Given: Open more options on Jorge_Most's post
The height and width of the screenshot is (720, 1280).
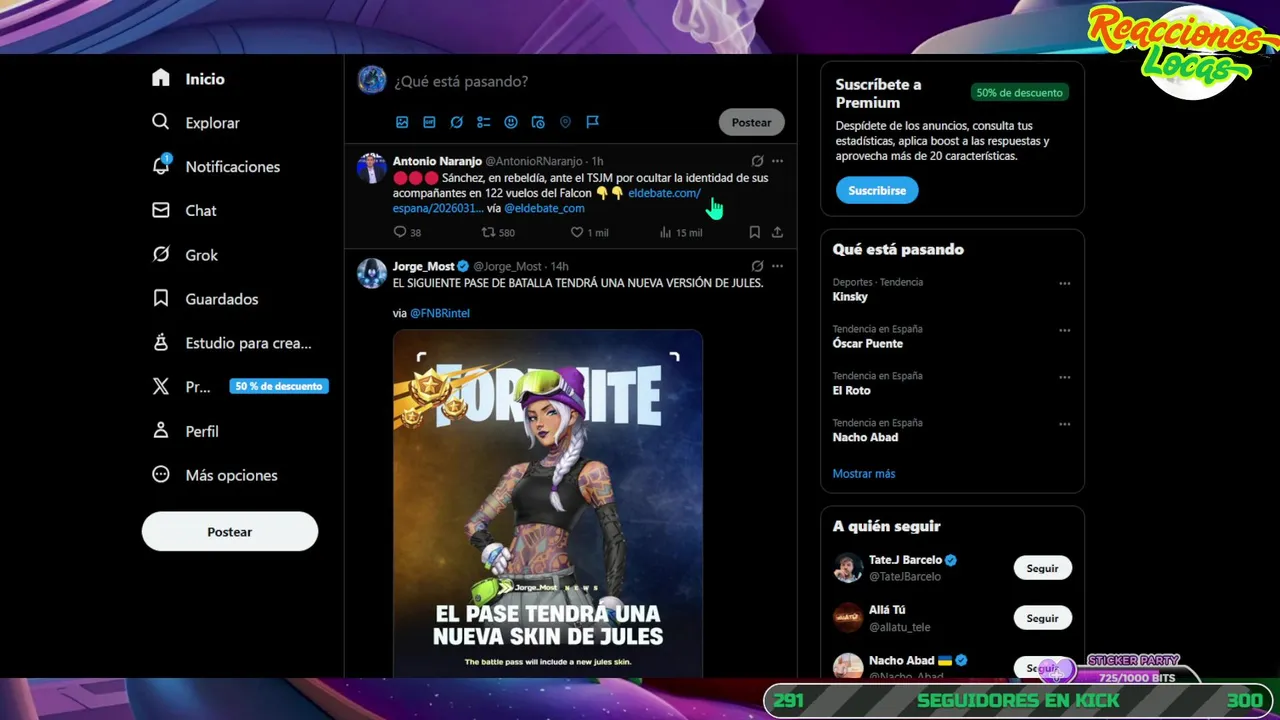Looking at the screenshot, I should coord(777,266).
